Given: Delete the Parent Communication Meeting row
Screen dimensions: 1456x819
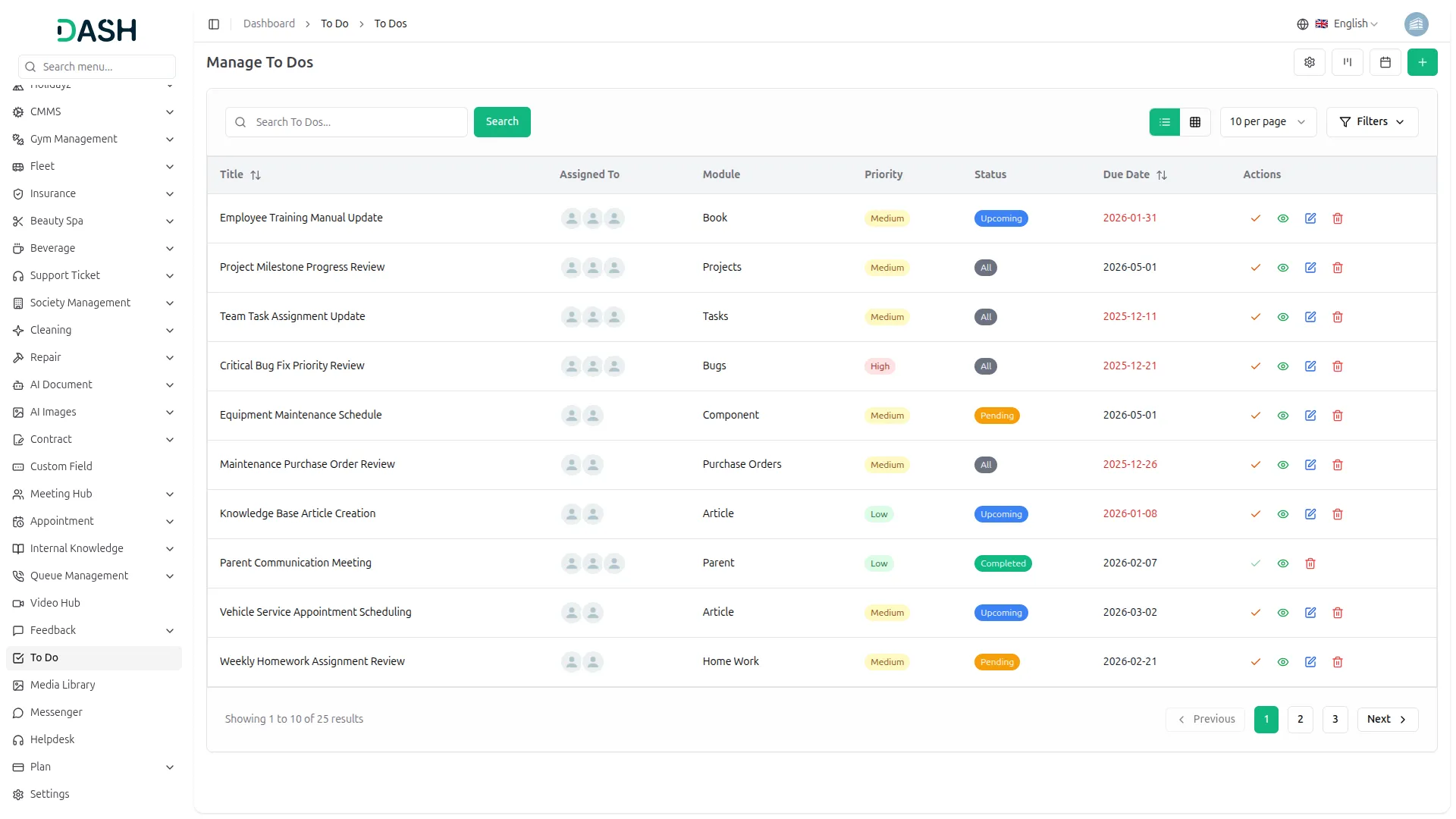Looking at the screenshot, I should (x=1310, y=563).
